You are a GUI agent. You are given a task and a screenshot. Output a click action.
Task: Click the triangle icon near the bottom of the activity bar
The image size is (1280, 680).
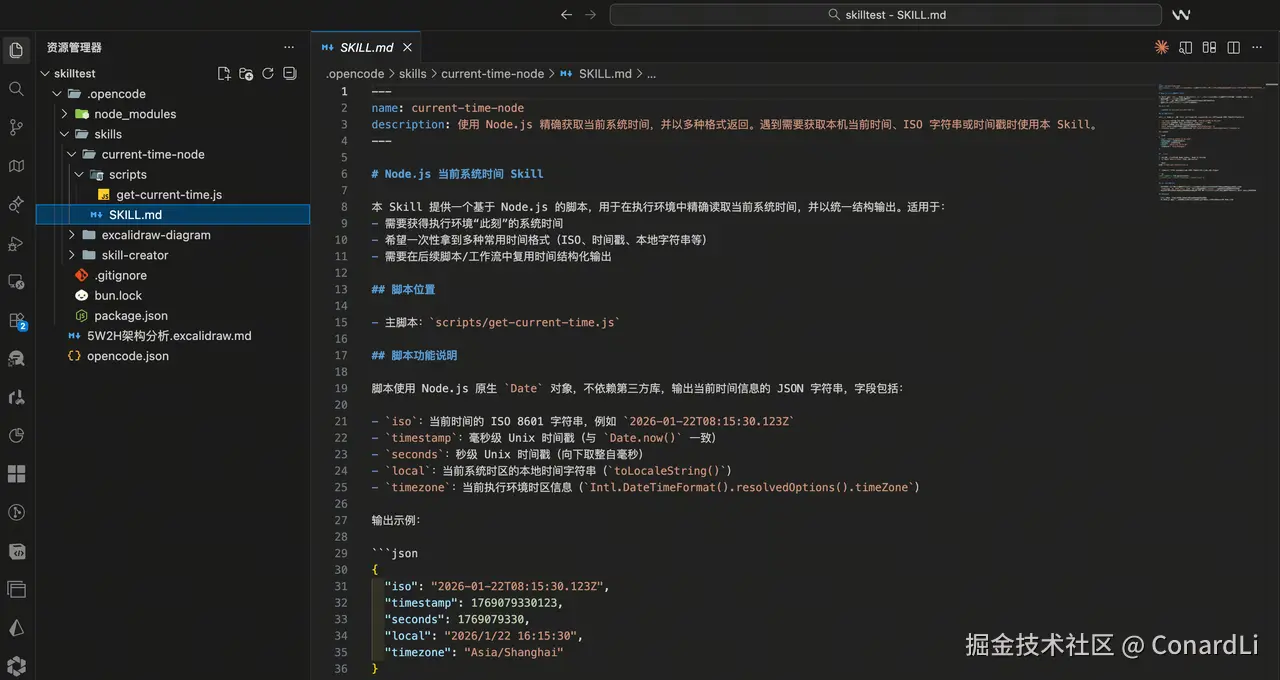[x=16, y=628]
